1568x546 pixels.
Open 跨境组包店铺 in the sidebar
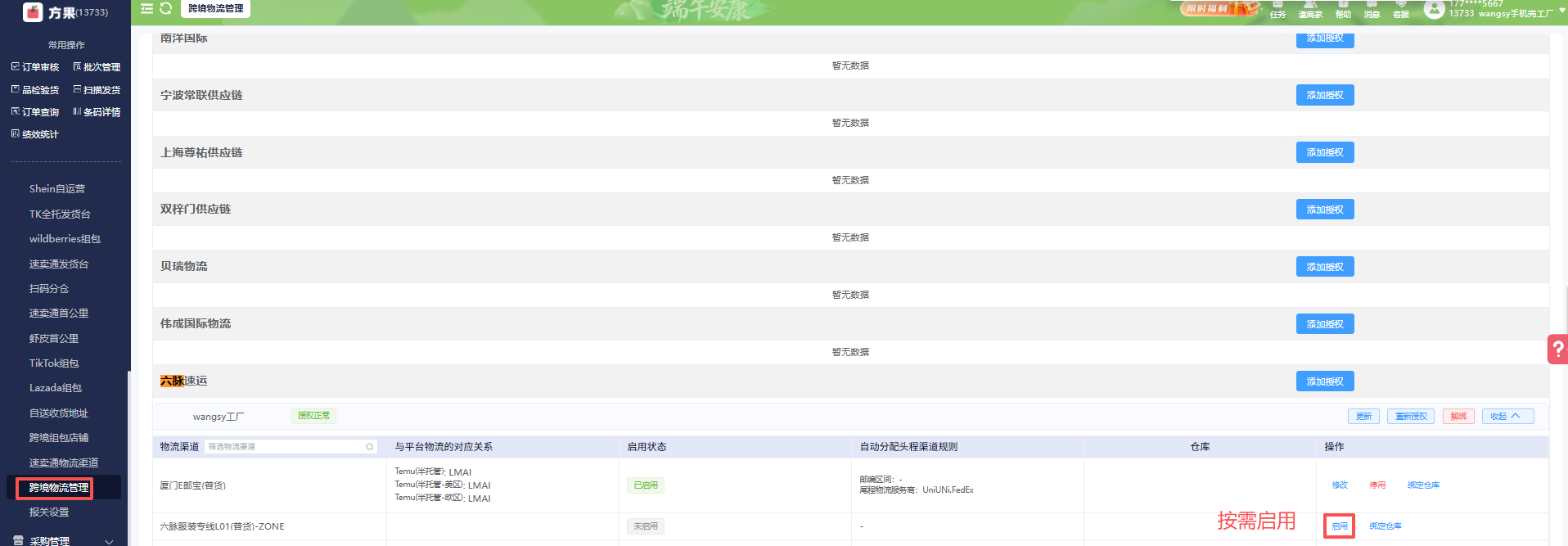click(x=59, y=438)
